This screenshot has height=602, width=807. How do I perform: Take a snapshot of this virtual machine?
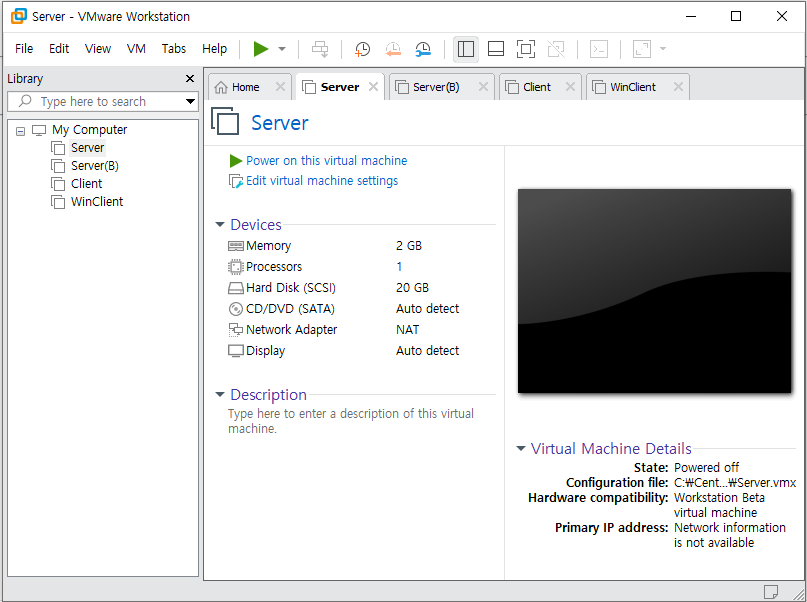(x=362, y=49)
